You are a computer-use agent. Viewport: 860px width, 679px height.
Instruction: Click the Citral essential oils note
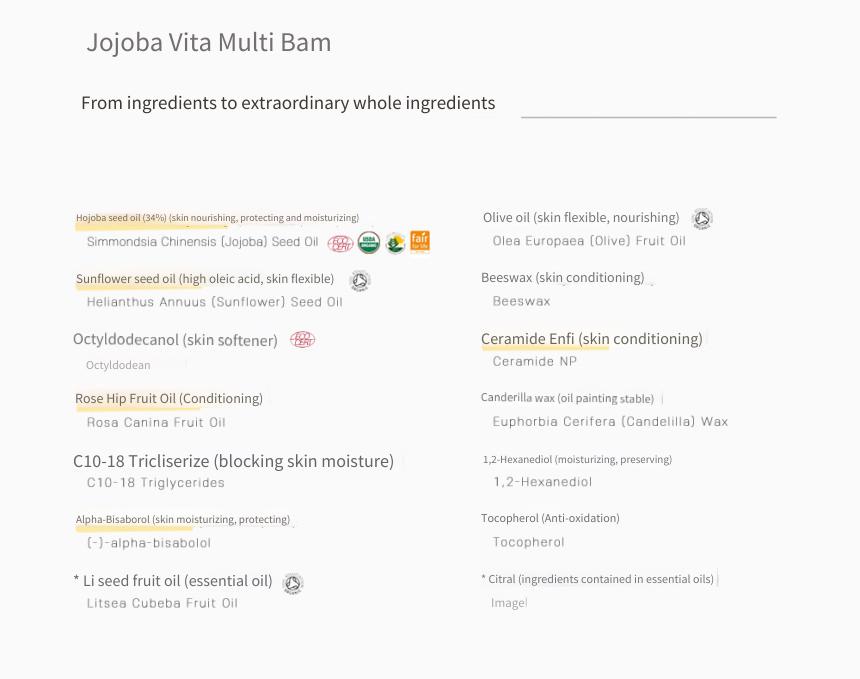click(x=597, y=579)
